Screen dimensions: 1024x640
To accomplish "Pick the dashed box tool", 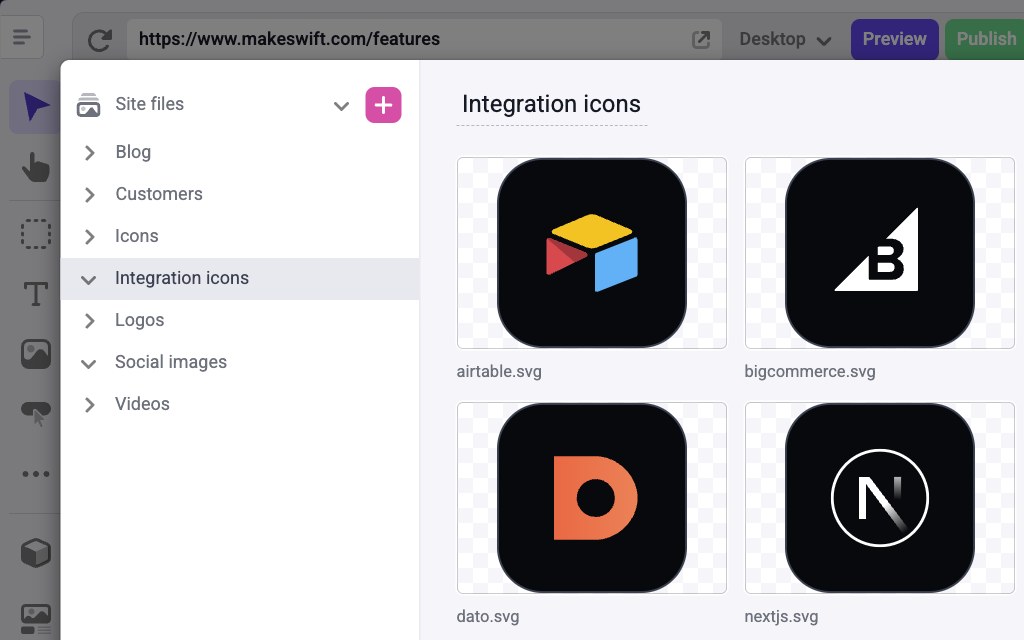I will click(x=35, y=233).
